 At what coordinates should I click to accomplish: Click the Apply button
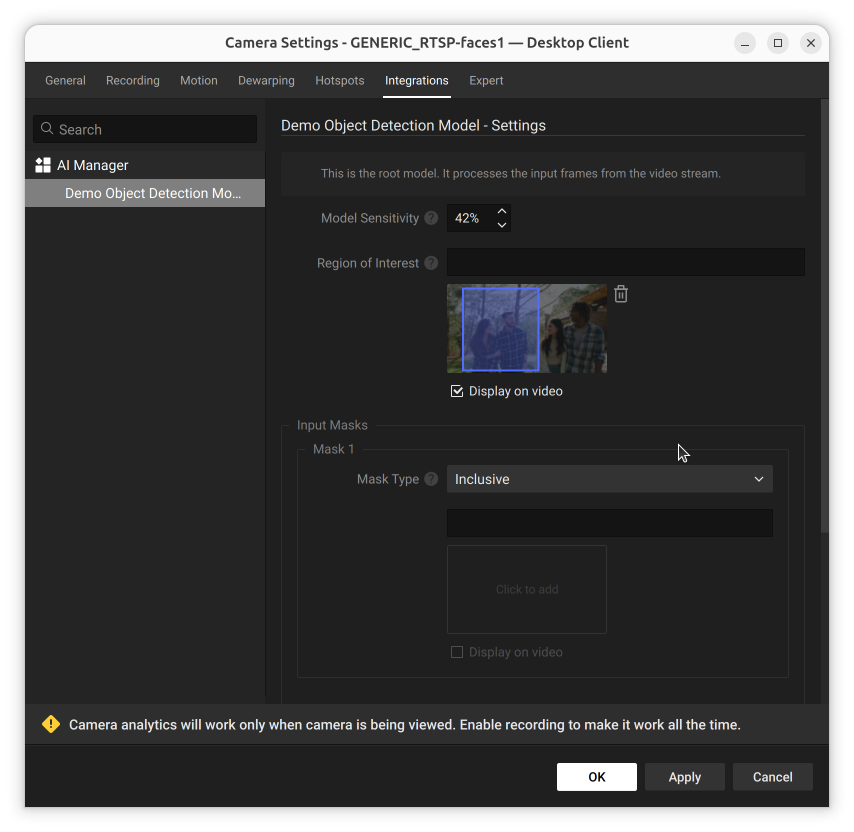pyautogui.click(x=685, y=776)
